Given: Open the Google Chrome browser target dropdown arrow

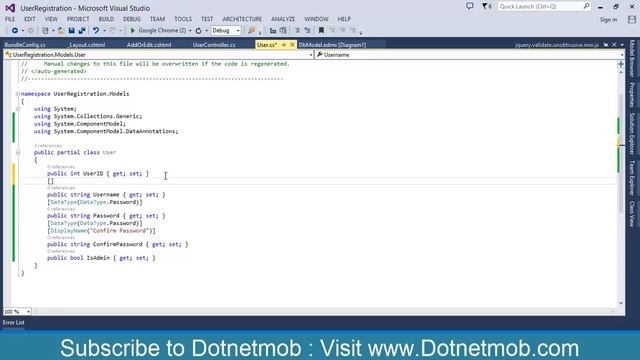Looking at the screenshot, I should coord(190,31).
